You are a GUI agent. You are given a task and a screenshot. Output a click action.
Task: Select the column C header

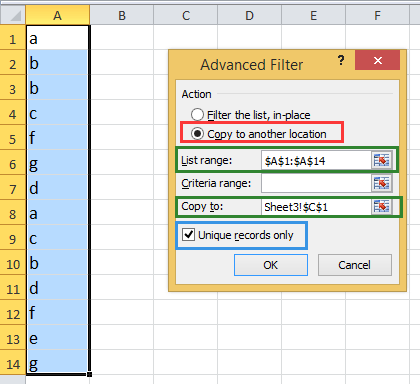pos(186,15)
